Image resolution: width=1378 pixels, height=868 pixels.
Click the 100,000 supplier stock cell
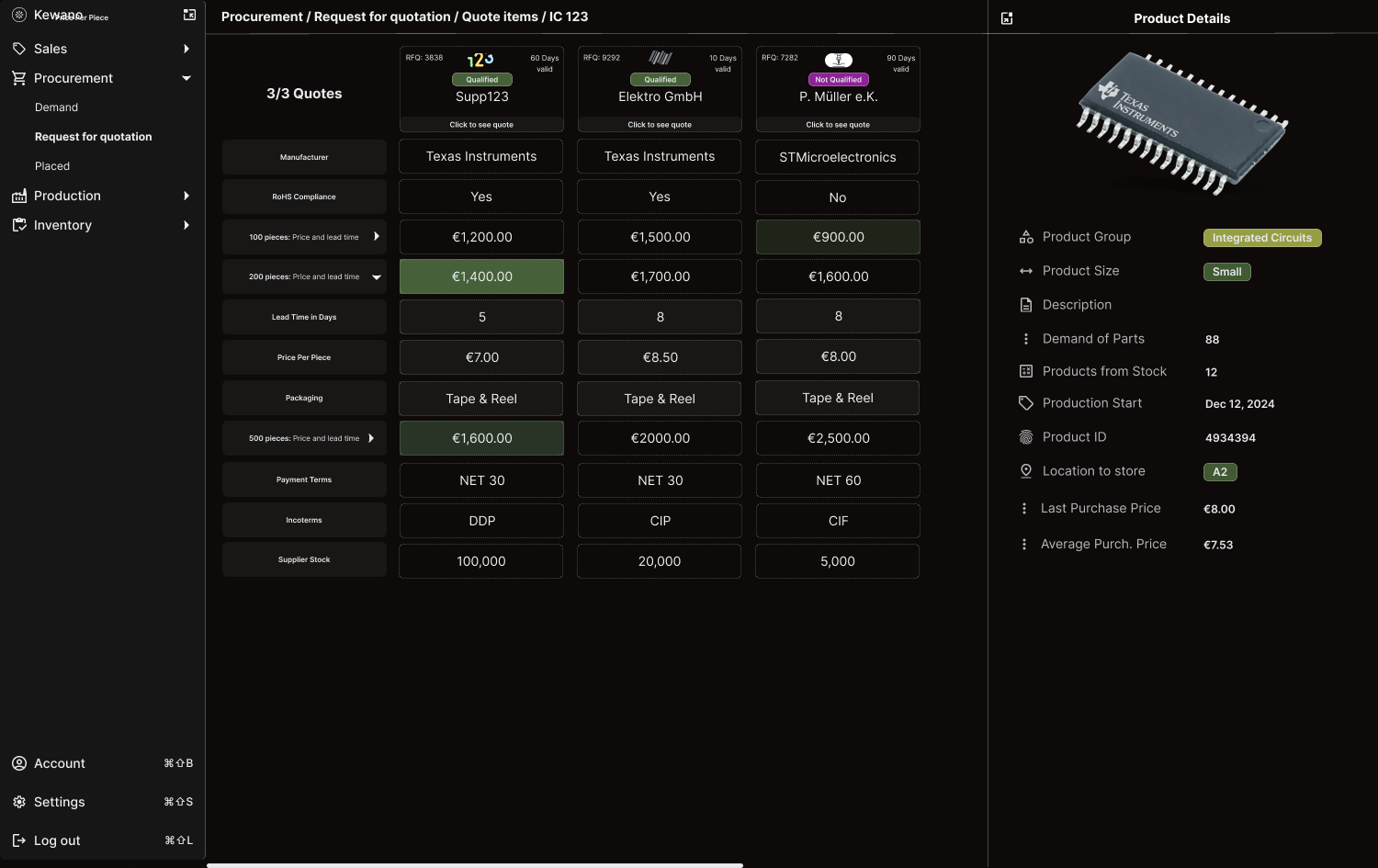click(481, 561)
